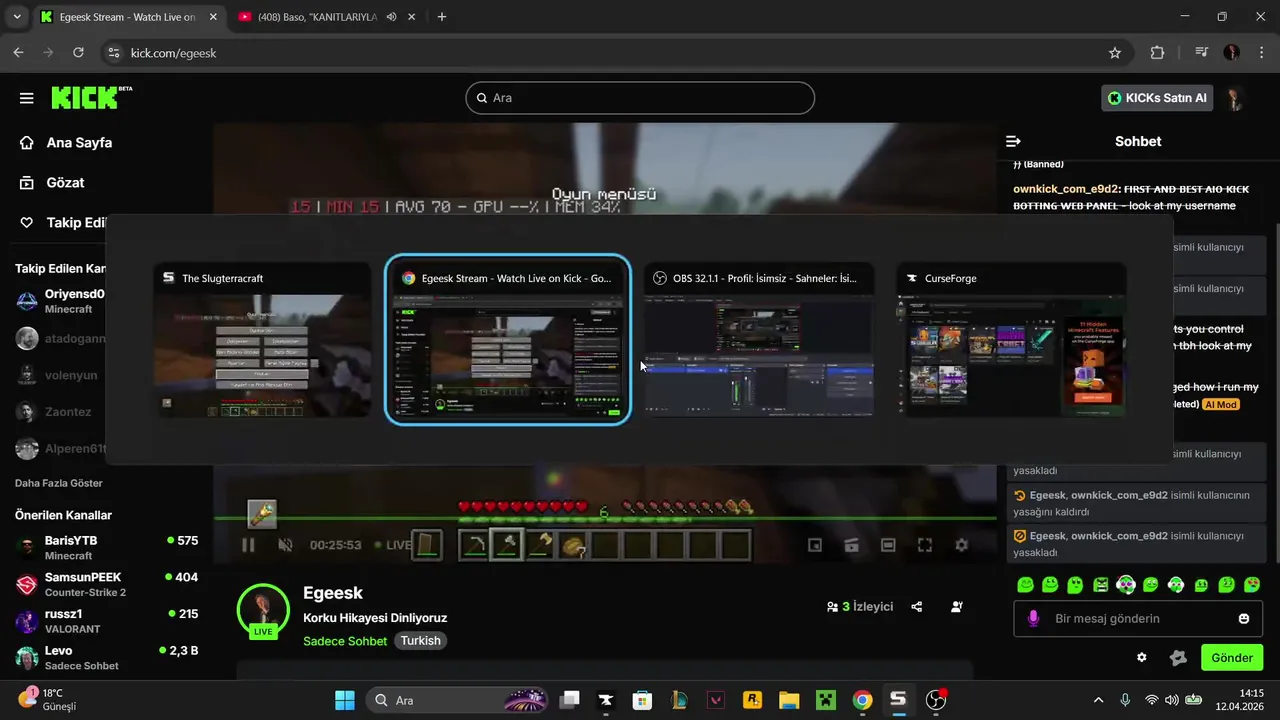
Task: Open chat settings gear below message box
Action: tap(1142, 657)
